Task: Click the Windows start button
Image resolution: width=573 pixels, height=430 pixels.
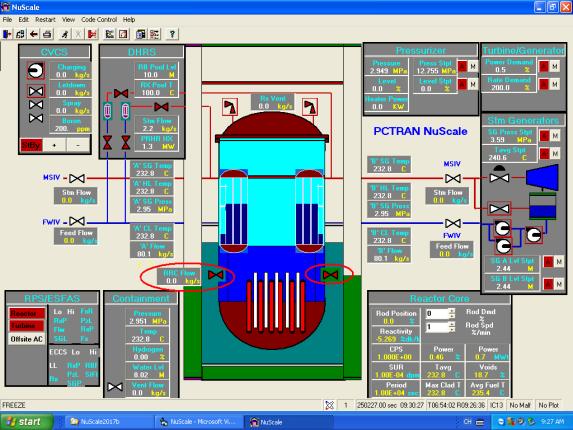Action: 26,422
